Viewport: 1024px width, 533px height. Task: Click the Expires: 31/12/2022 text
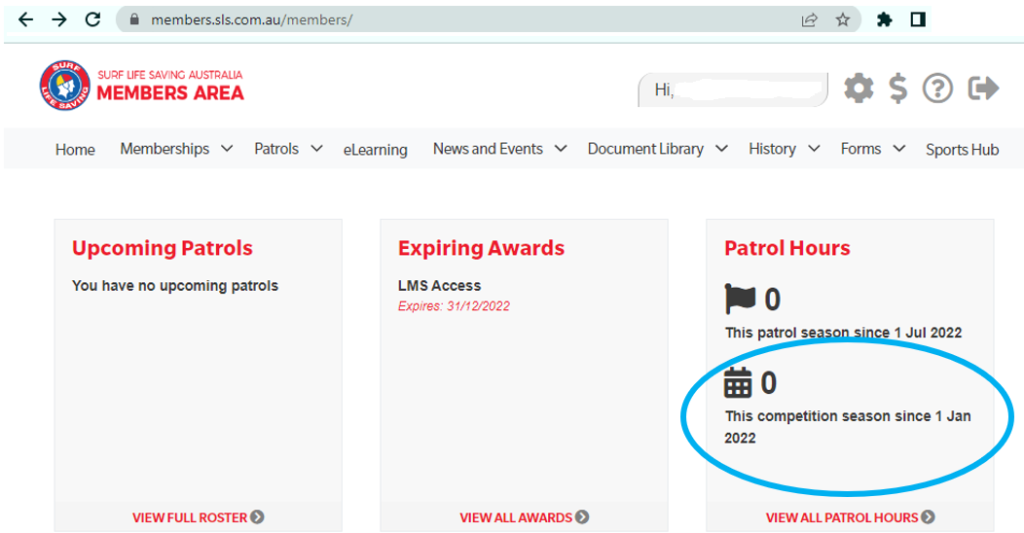454,306
